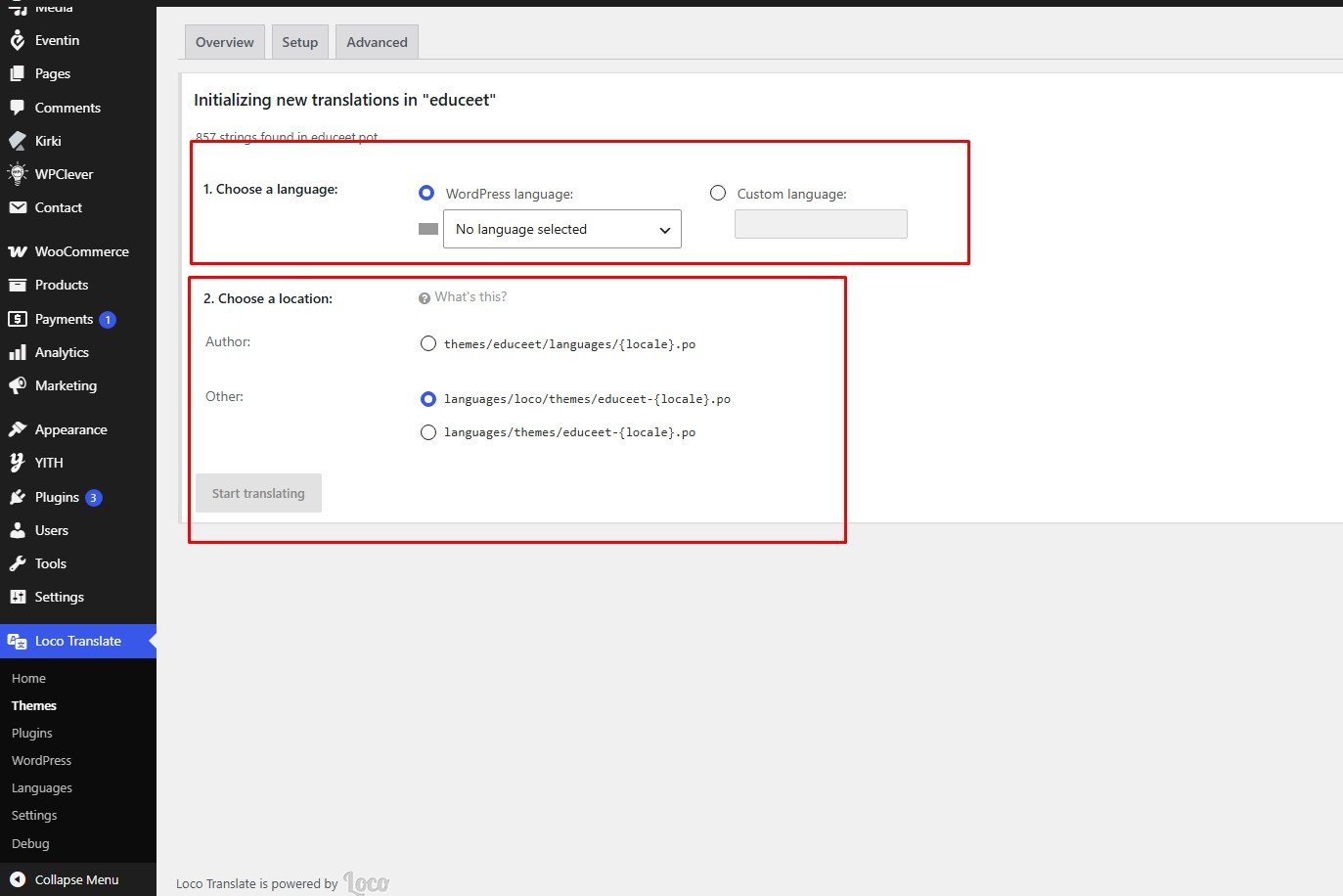The image size is (1343, 896).
Task: Click the Appearance paintbrush icon
Action: pyautogui.click(x=17, y=429)
